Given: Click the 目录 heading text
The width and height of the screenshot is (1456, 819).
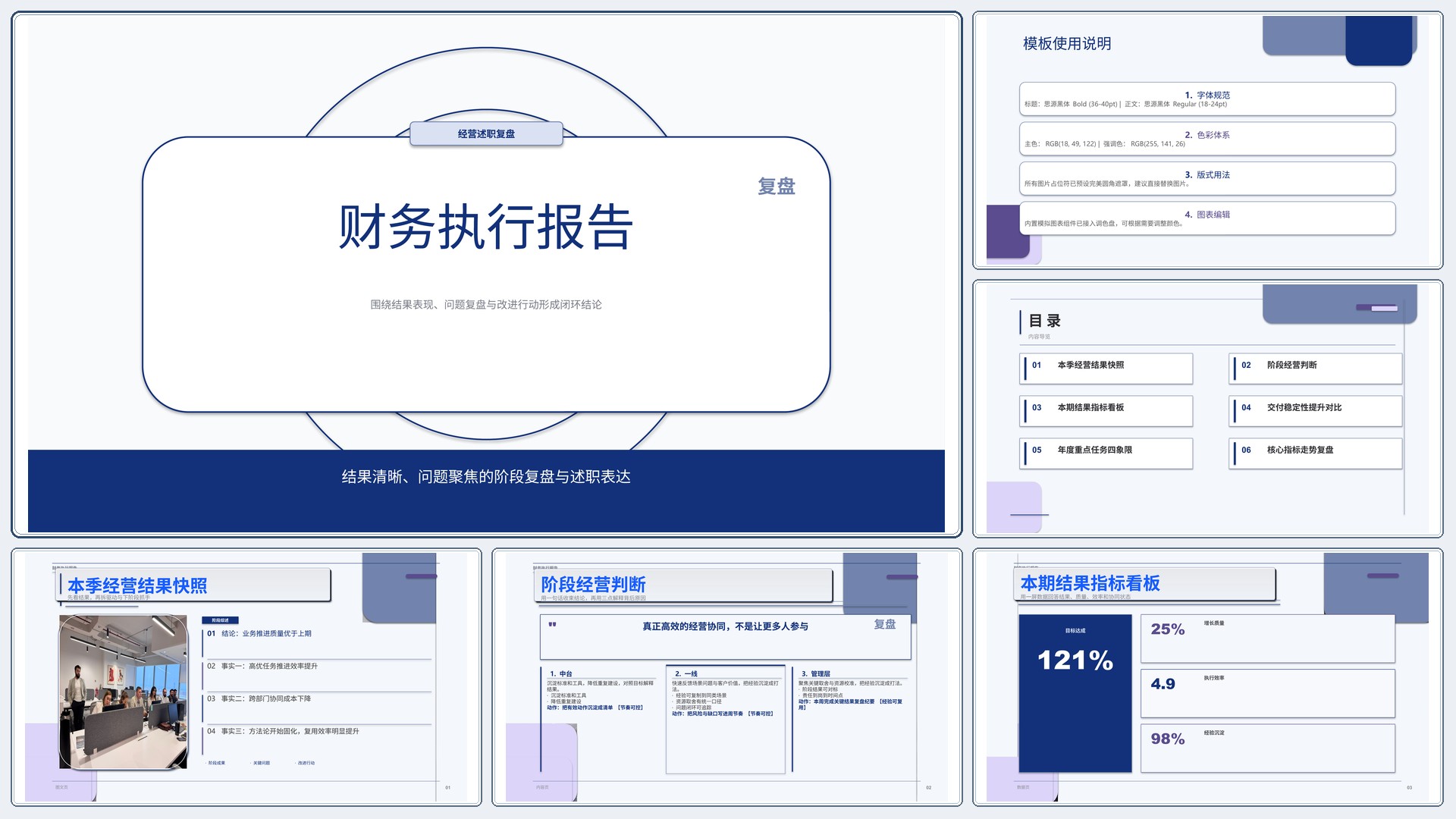Looking at the screenshot, I should (1044, 321).
